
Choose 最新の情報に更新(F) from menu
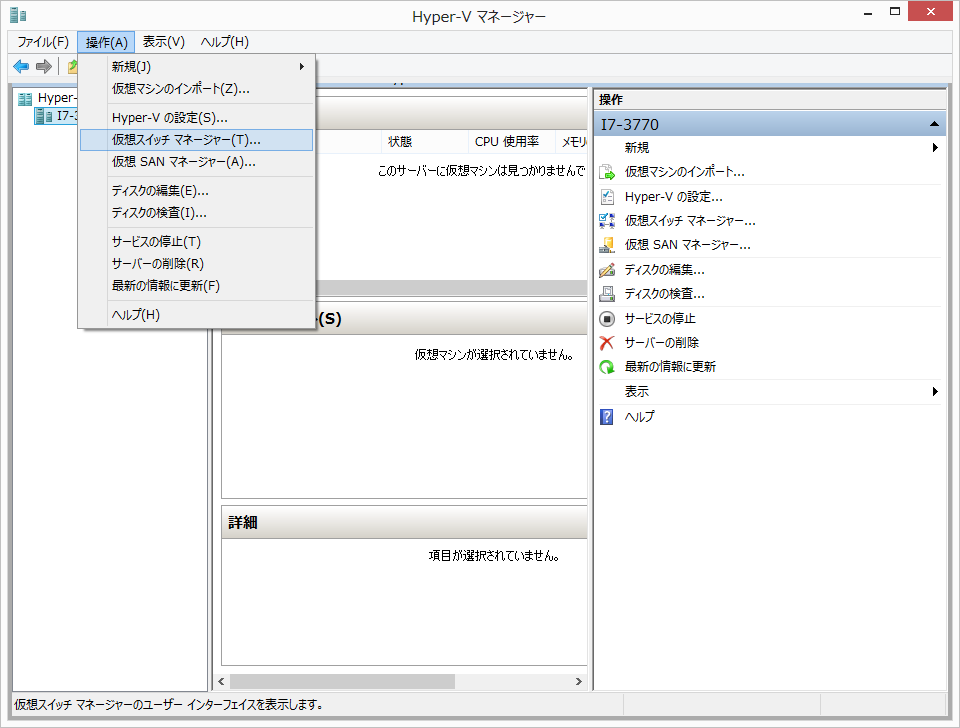[x=196, y=286]
